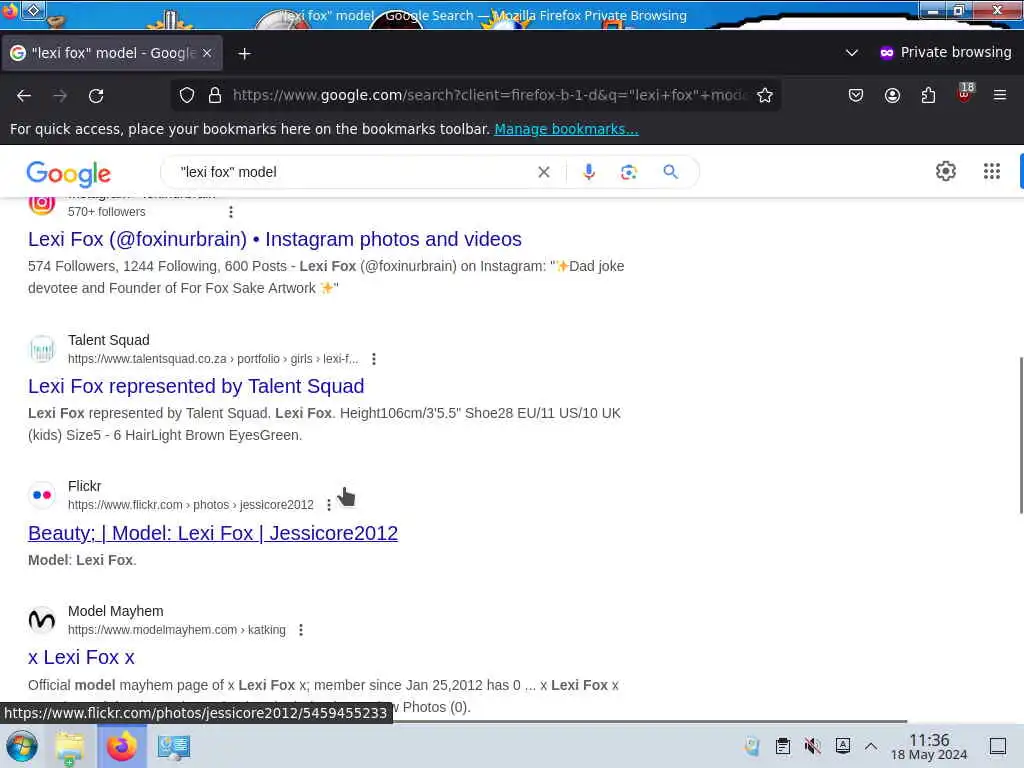Screen dimensions: 1024x768
Task: Open the Google apps grid
Action: [991, 171]
